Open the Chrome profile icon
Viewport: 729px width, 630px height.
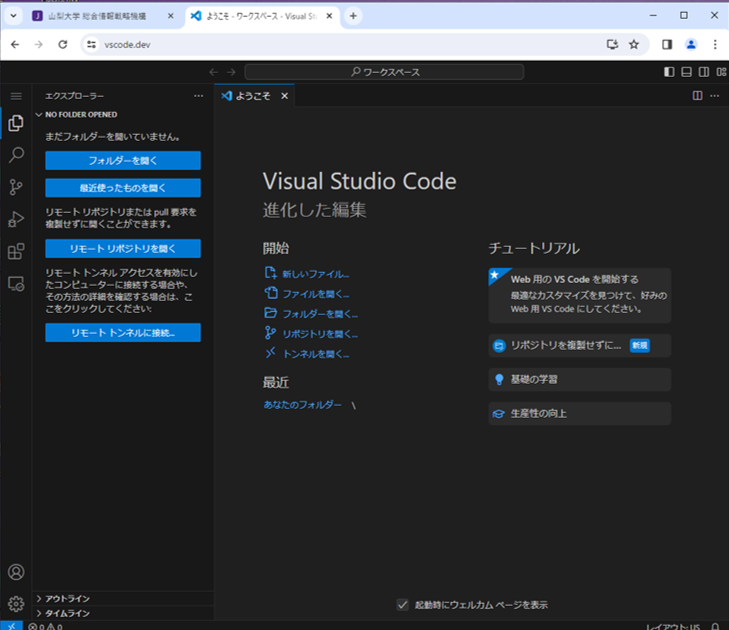691,45
